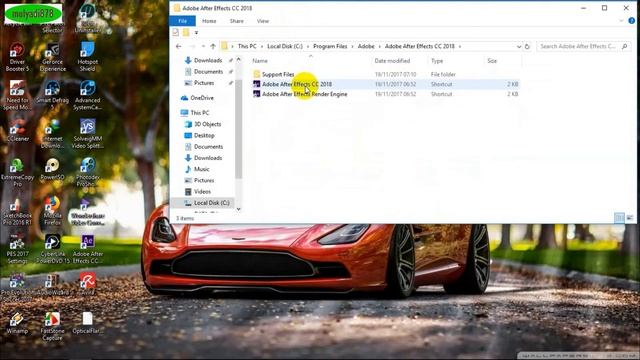Select the Internet Download Manager desktop icon
The image size is (640, 360).
click(x=52, y=133)
